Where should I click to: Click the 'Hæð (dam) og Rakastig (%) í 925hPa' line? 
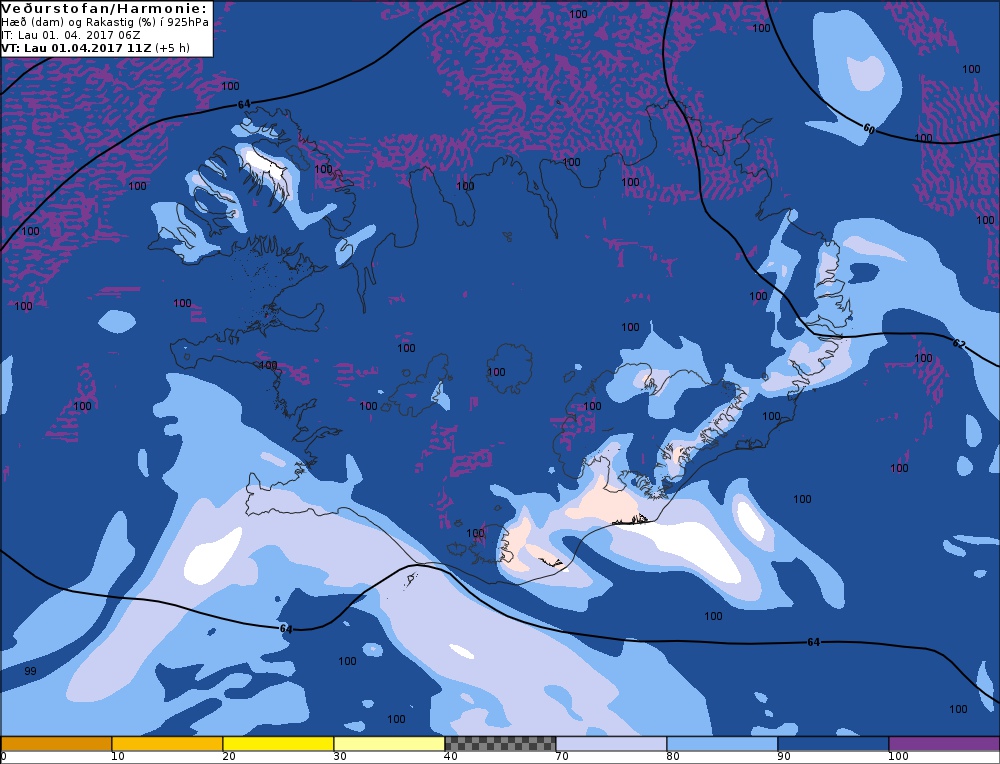(x=105, y=22)
